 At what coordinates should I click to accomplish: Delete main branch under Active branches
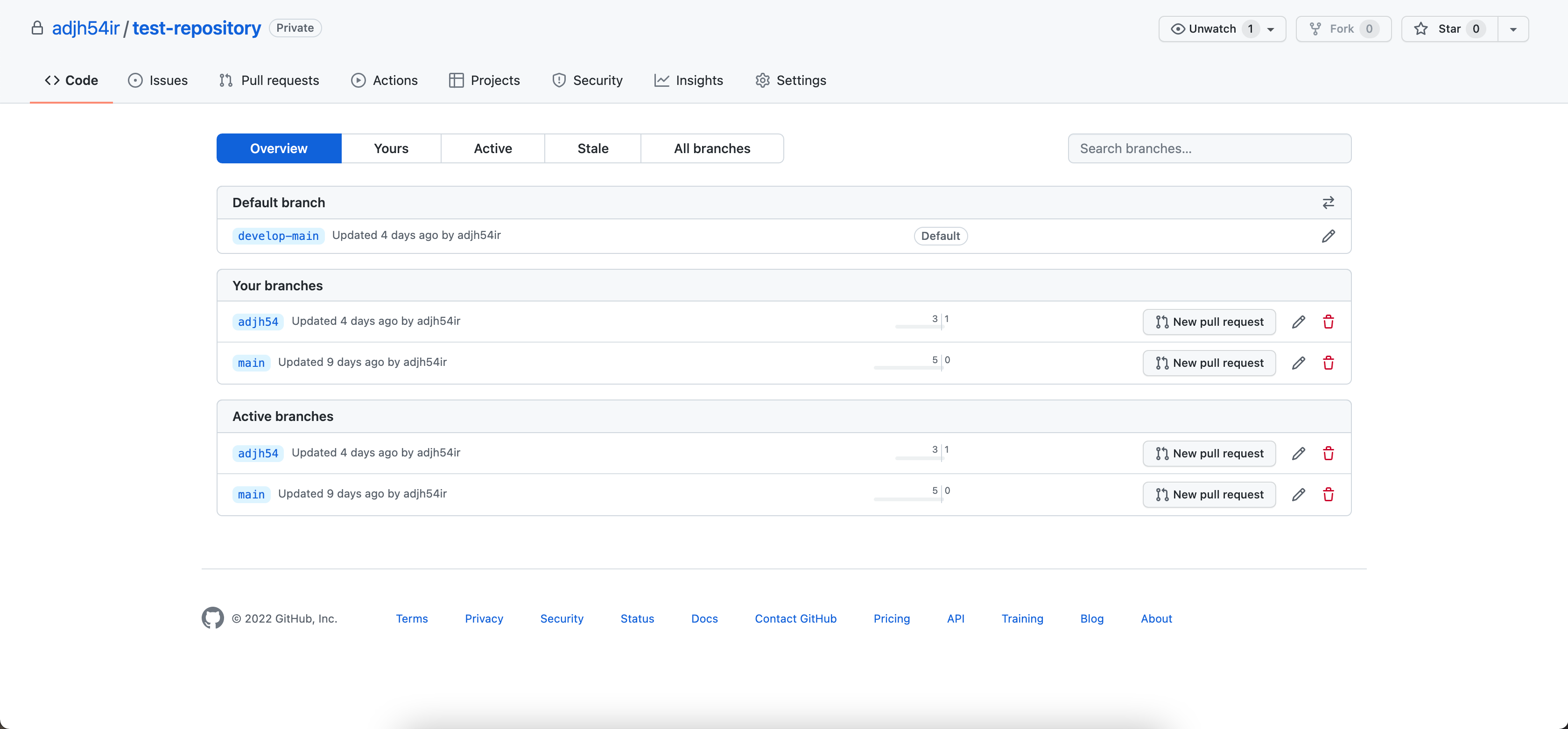tap(1328, 495)
